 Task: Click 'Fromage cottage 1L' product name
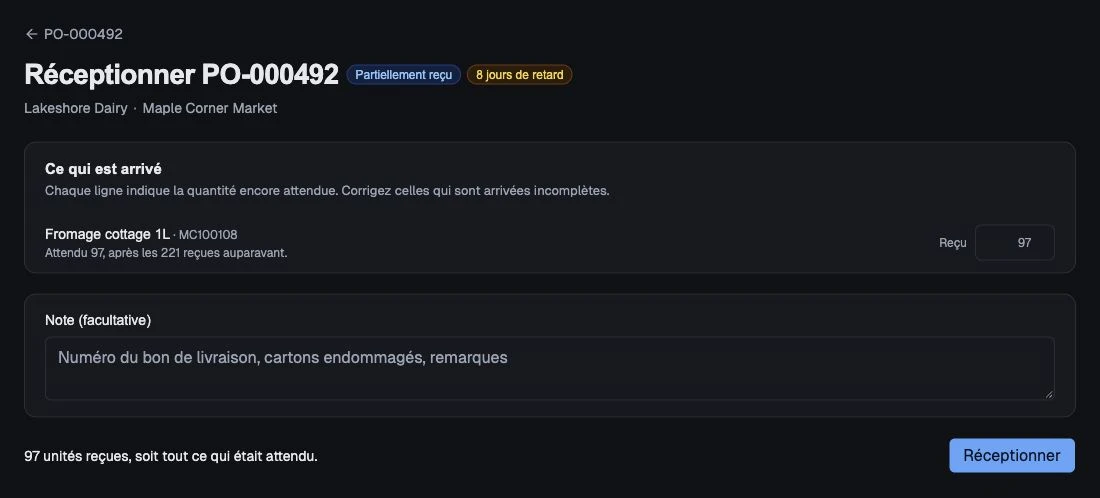pyautogui.click(x=107, y=234)
